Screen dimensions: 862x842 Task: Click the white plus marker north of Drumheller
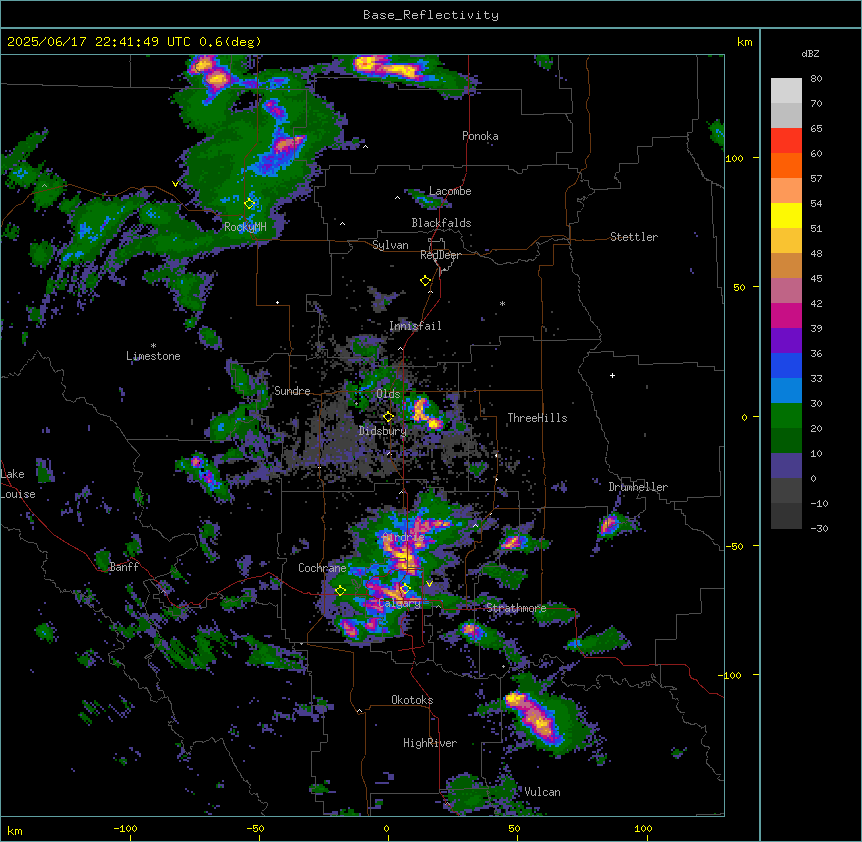point(612,375)
